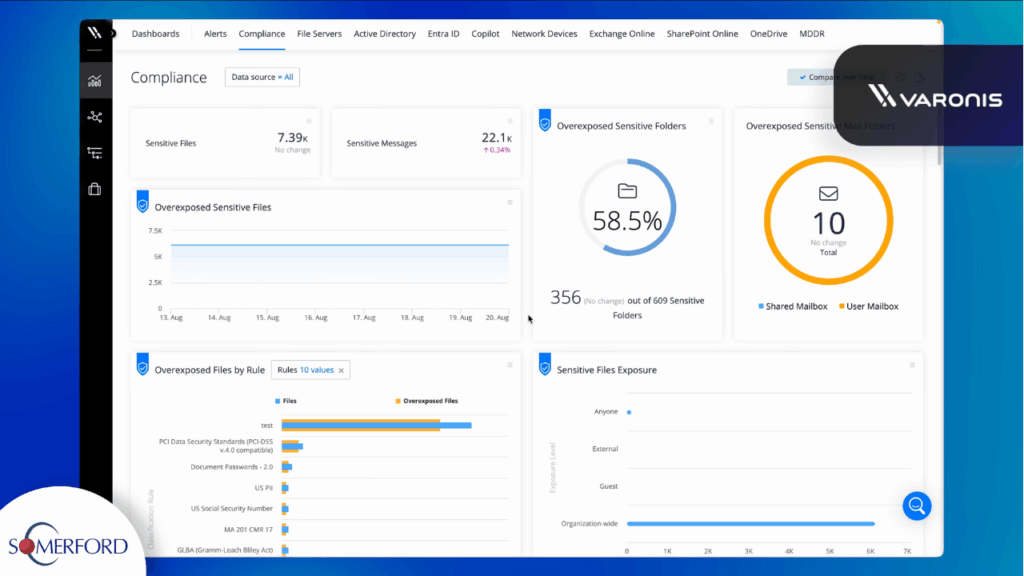The width and height of the screenshot is (1024, 576).
Task: Toggle the Shared Mailbox legend series
Action: click(793, 306)
